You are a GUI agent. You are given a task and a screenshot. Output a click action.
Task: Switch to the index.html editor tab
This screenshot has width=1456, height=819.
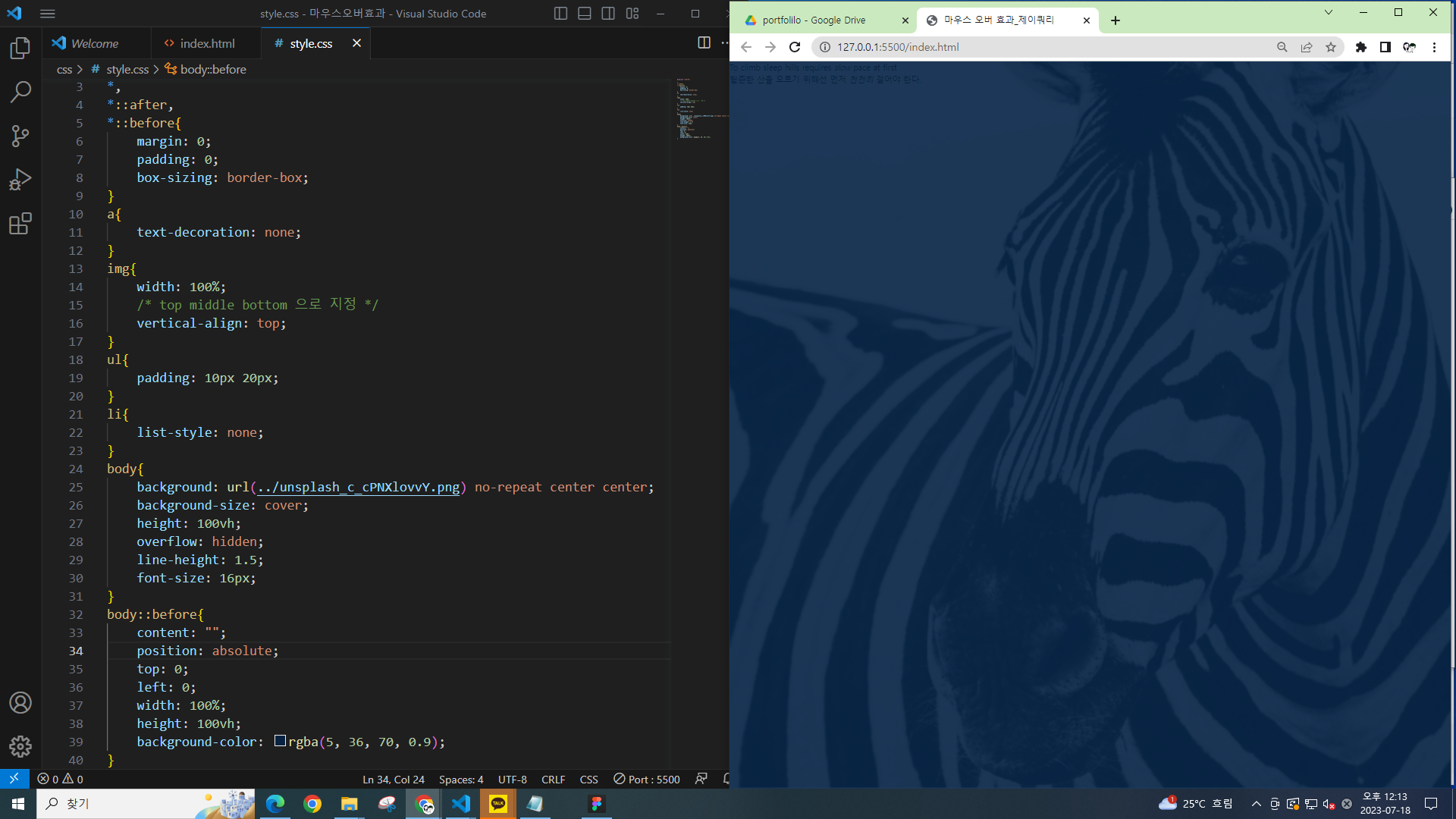tap(206, 43)
